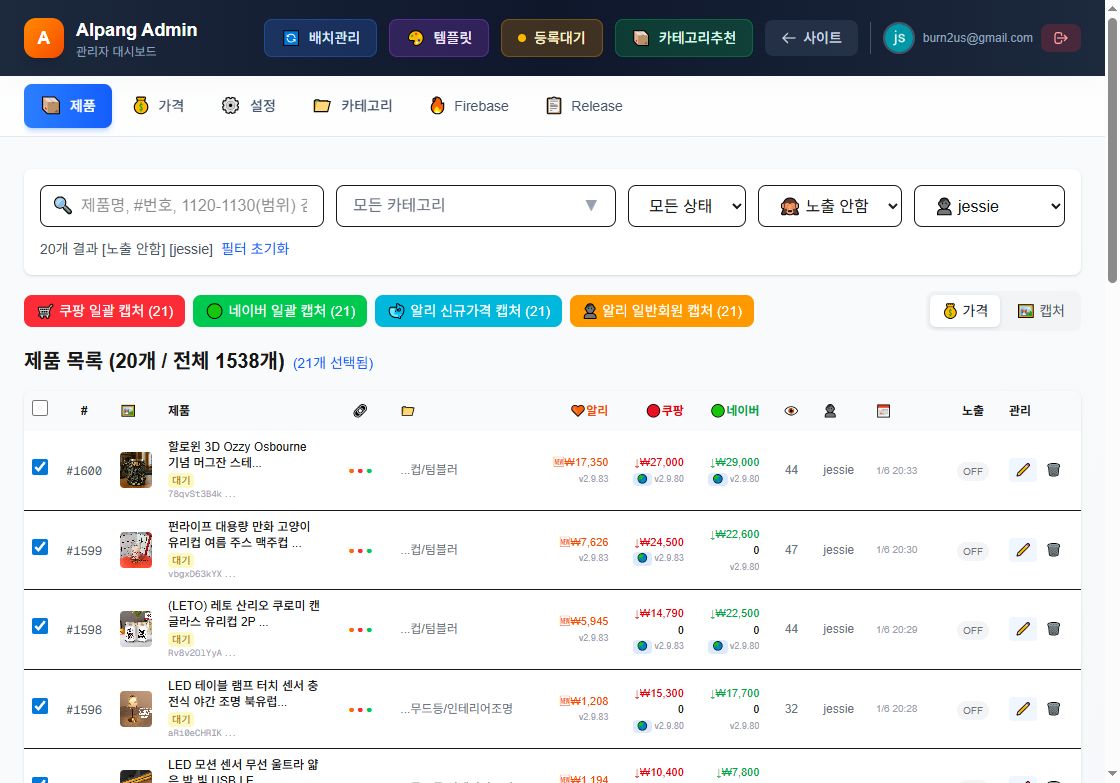
Task: Click the Alpang Admin logo icon
Action: 43,37
